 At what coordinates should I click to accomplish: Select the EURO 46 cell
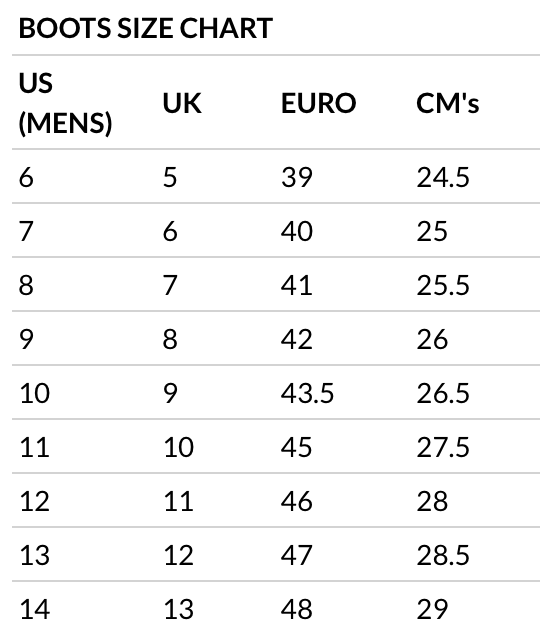tap(296, 501)
